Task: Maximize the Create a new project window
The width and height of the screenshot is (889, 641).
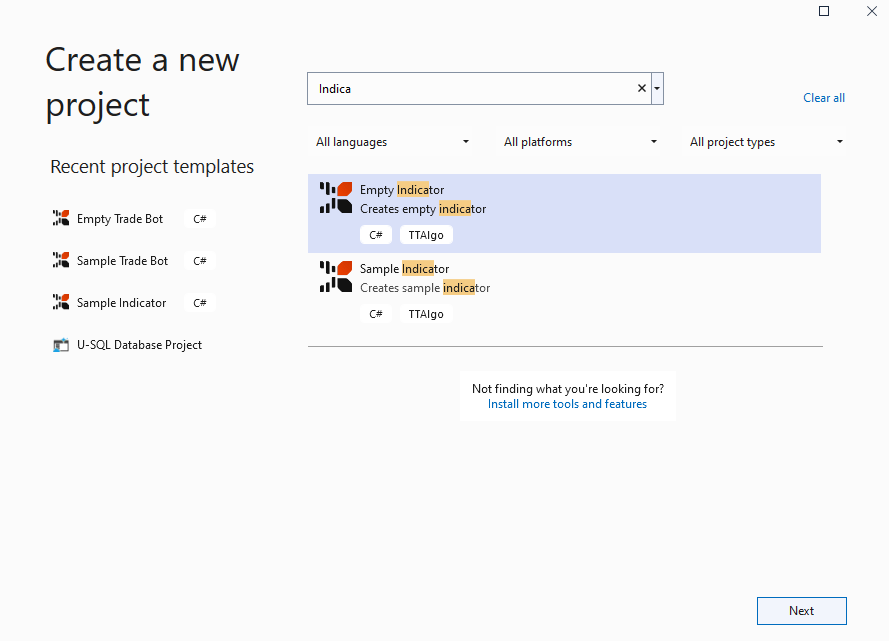Action: tap(824, 11)
